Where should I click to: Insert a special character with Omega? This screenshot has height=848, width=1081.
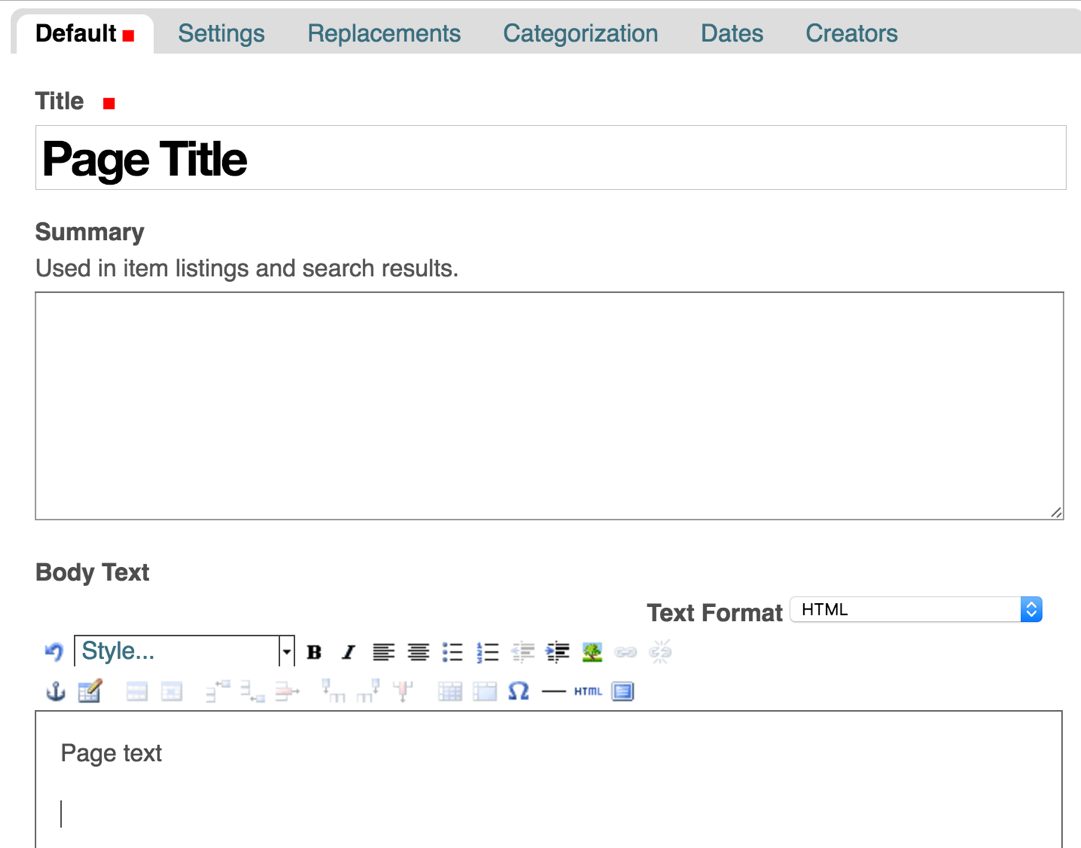[x=518, y=691]
